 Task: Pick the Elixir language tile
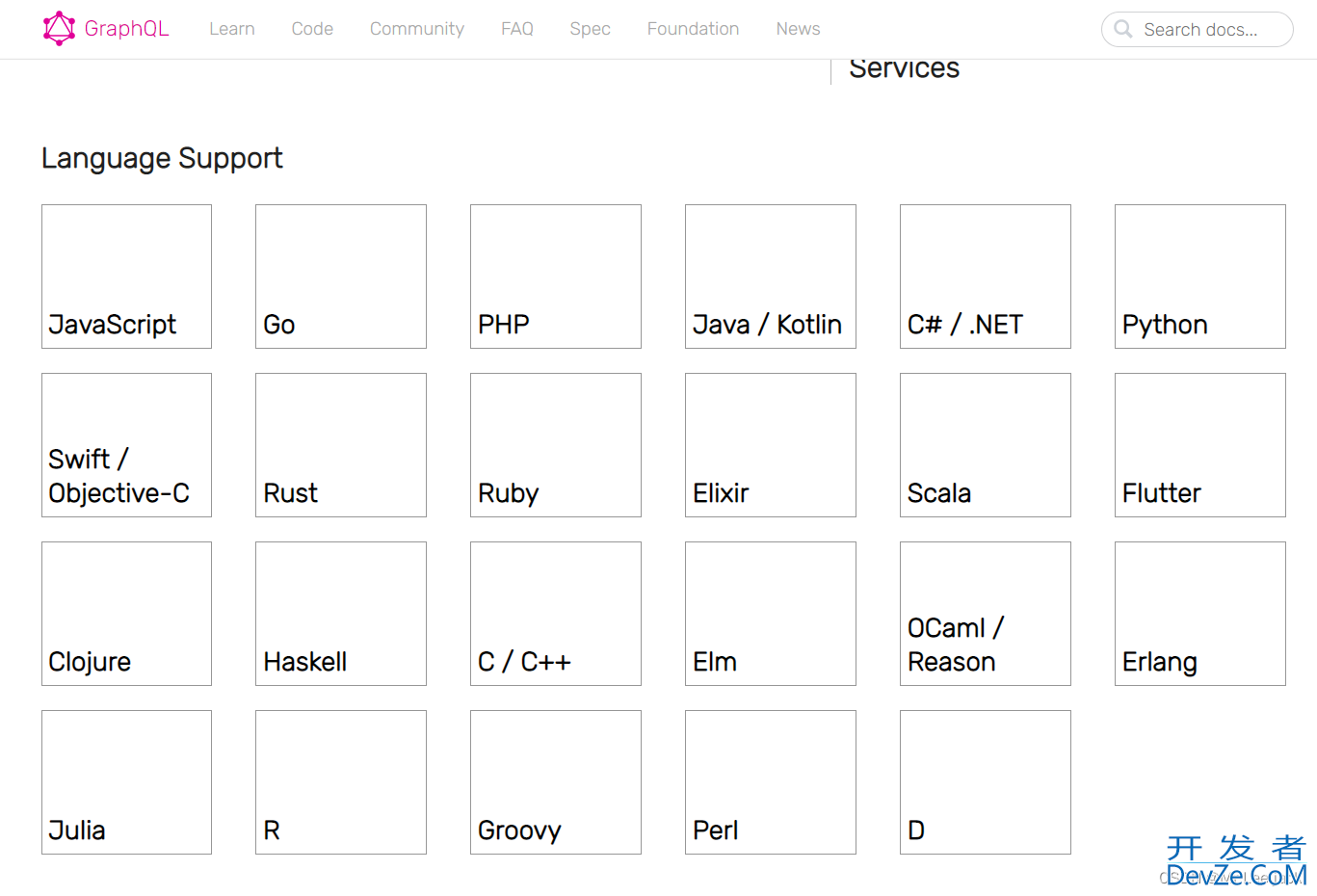point(771,445)
